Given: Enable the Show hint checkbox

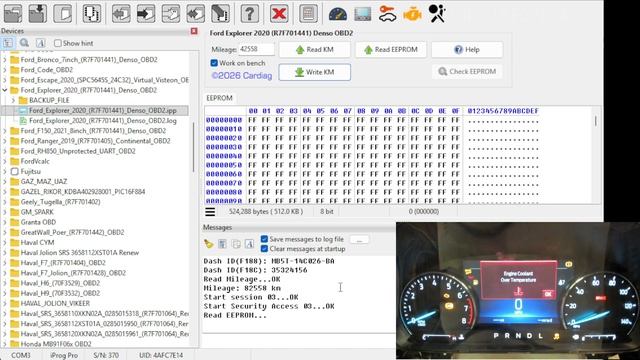Looking at the screenshot, I should [58, 43].
